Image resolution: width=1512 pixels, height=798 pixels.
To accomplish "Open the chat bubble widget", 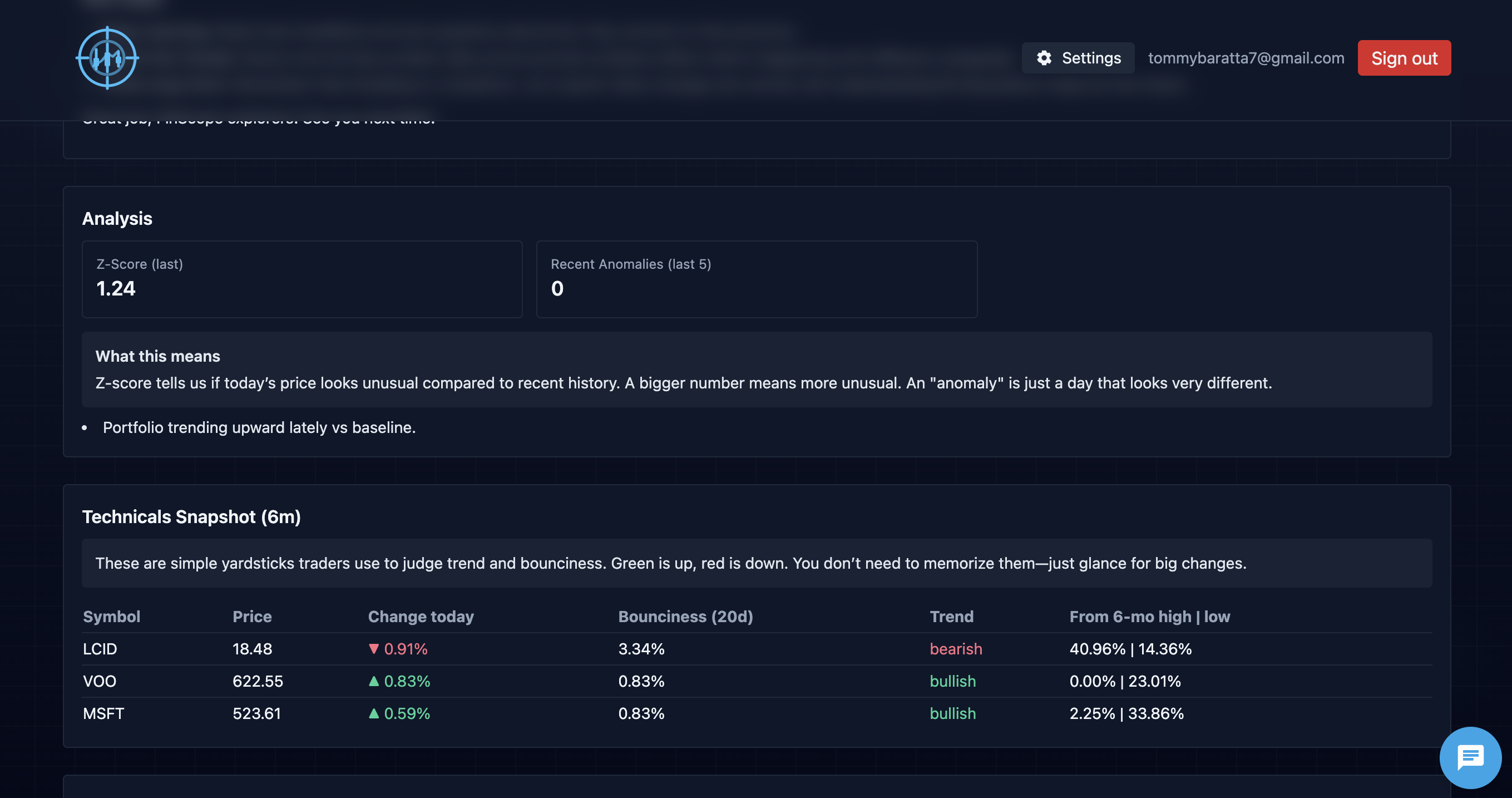I will point(1470,757).
